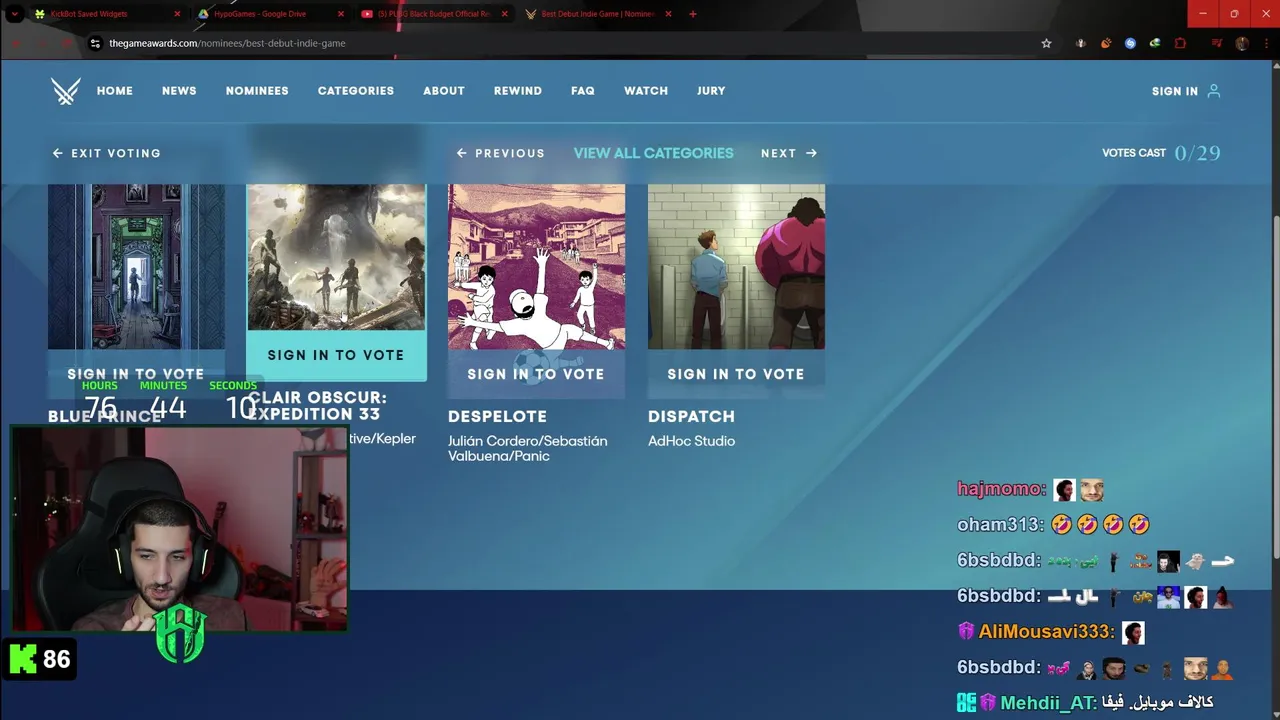Open the Rewind nav item
This screenshot has width=1280, height=720.
coord(518,91)
